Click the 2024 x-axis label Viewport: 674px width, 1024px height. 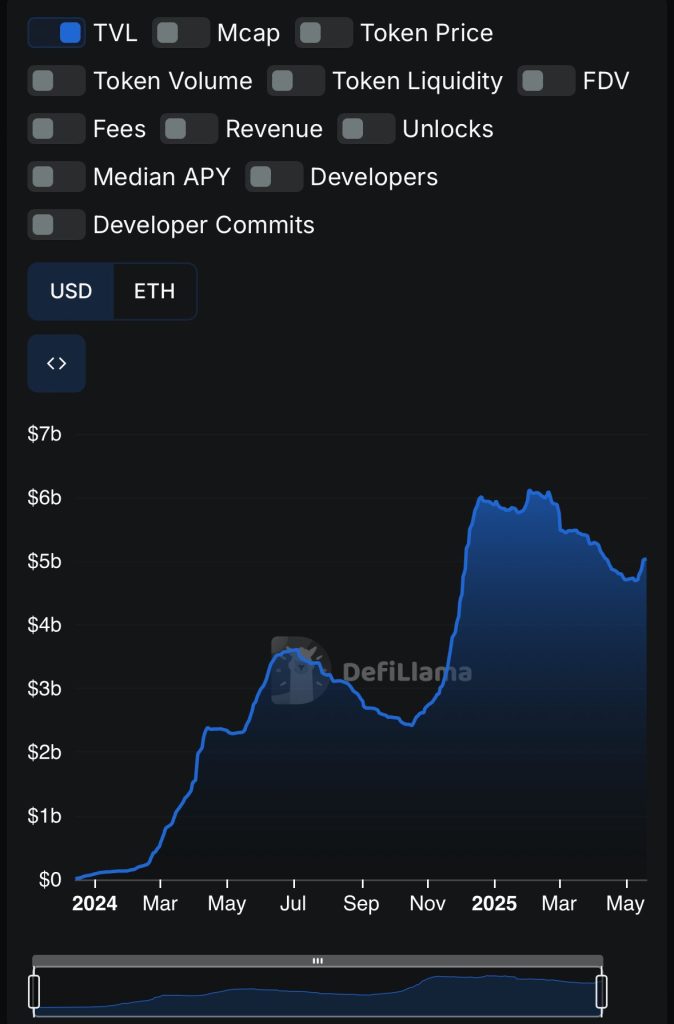pos(95,904)
